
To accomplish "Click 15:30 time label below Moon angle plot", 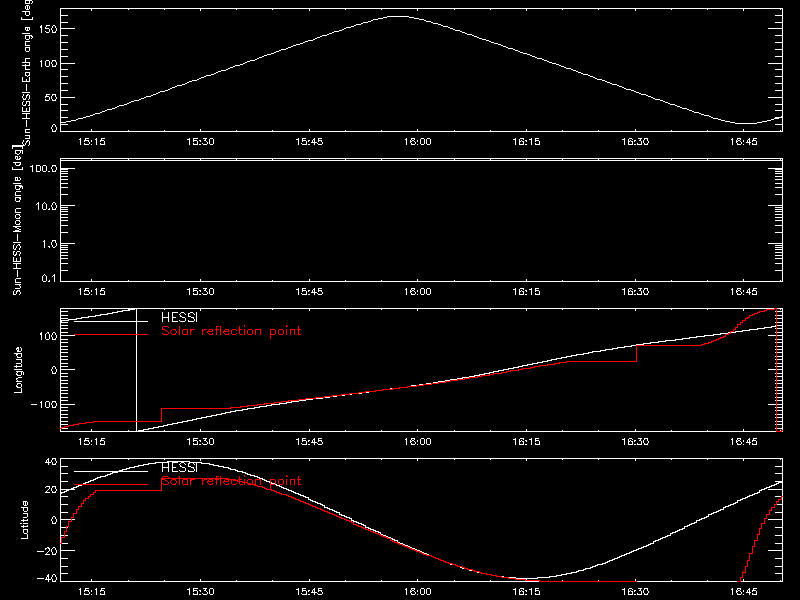I will pyautogui.click(x=200, y=292).
